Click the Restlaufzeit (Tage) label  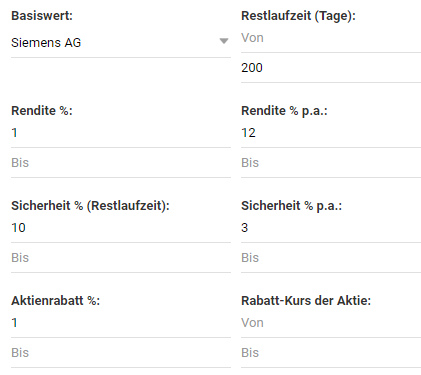[298, 16]
